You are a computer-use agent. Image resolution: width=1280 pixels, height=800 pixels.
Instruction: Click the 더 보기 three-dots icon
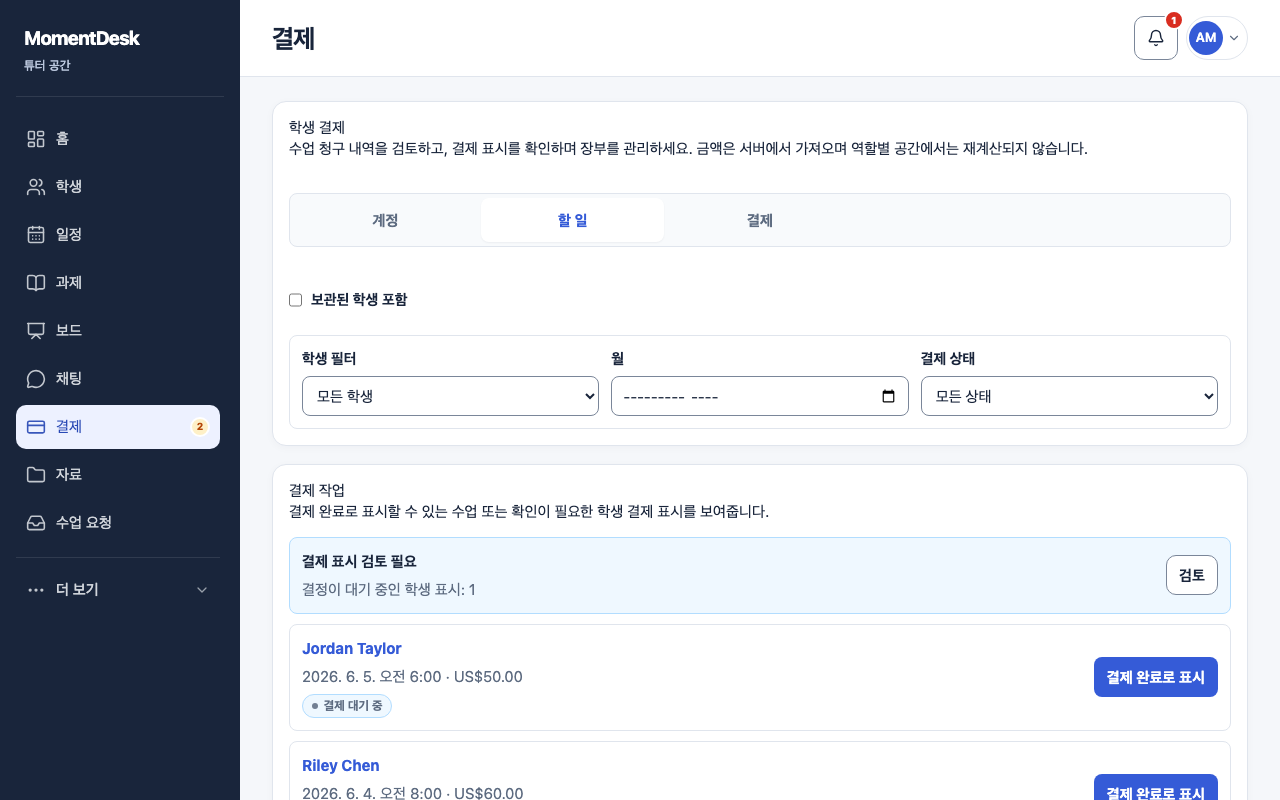(36, 590)
